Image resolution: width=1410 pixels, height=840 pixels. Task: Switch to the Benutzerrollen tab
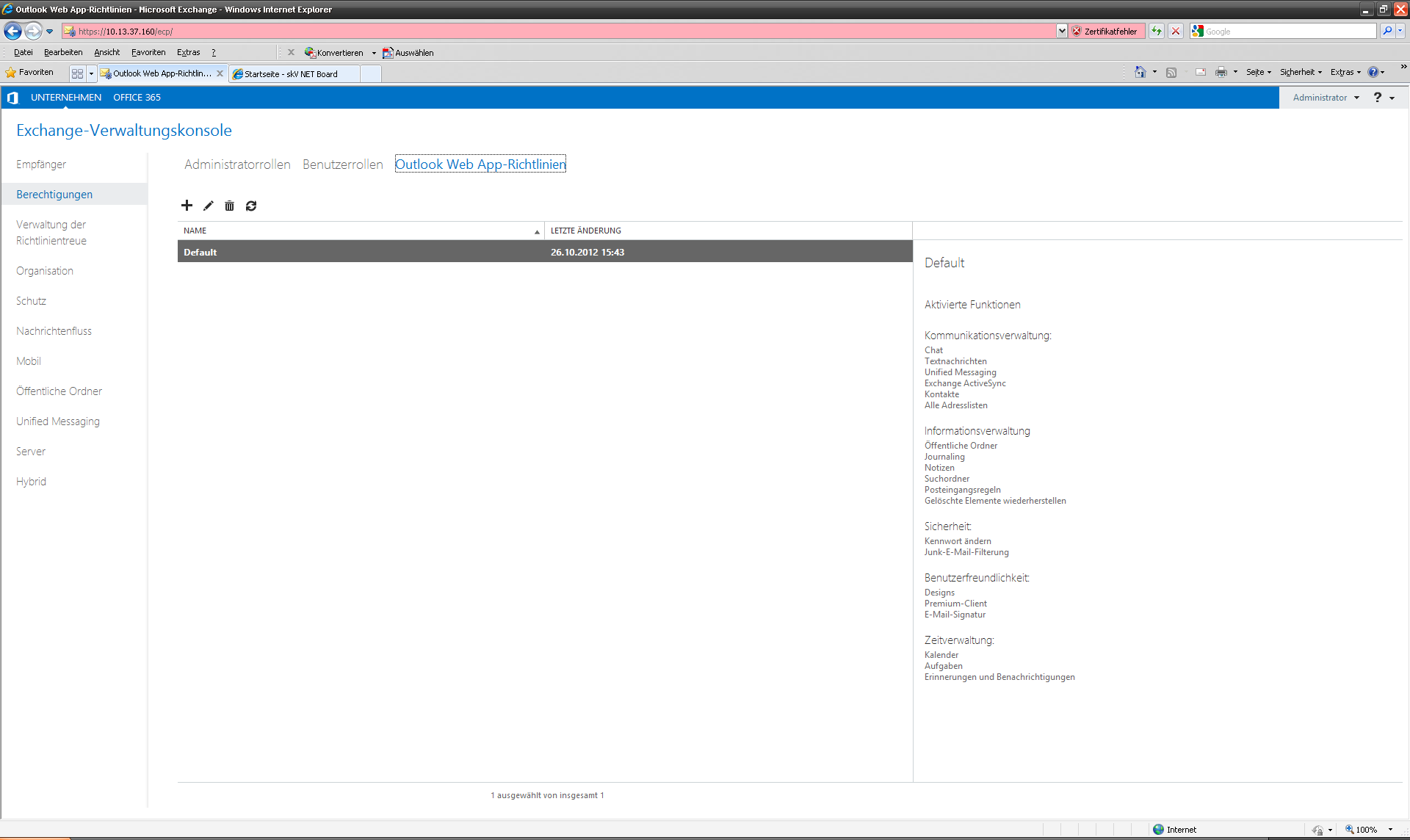pos(342,164)
